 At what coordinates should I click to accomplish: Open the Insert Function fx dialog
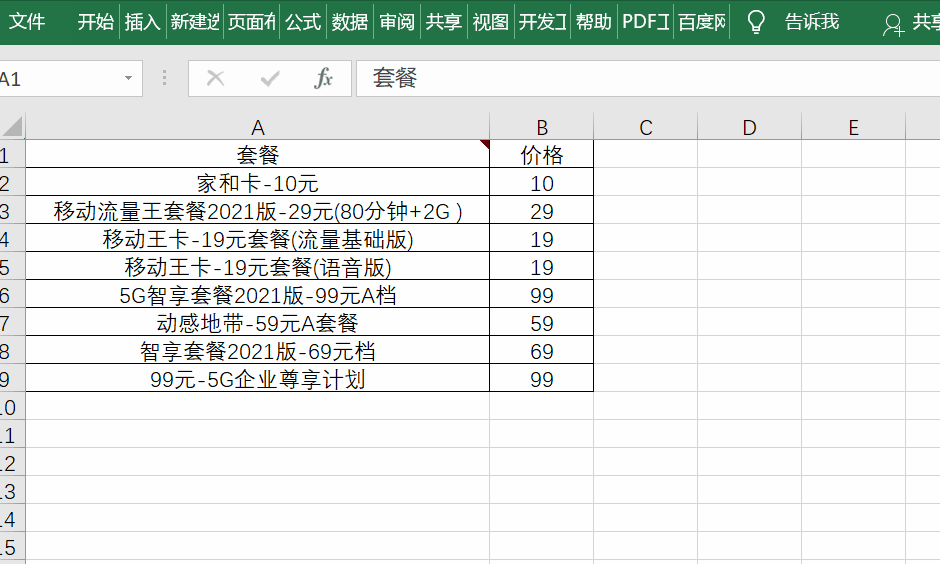323,78
